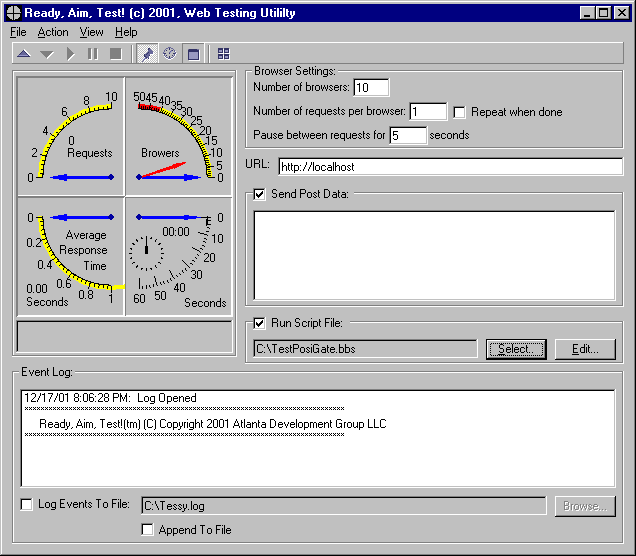The height and width of the screenshot is (556, 636).
Task: Open the Action menu
Action: tap(53, 32)
